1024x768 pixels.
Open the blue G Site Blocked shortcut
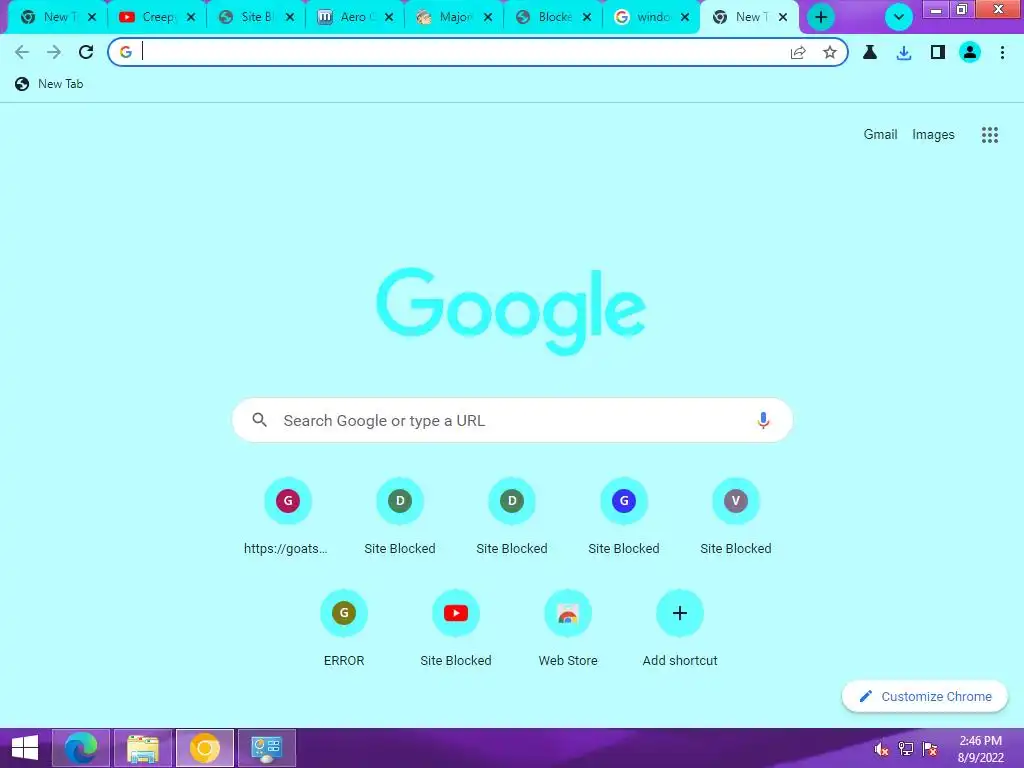click(624, 518)
